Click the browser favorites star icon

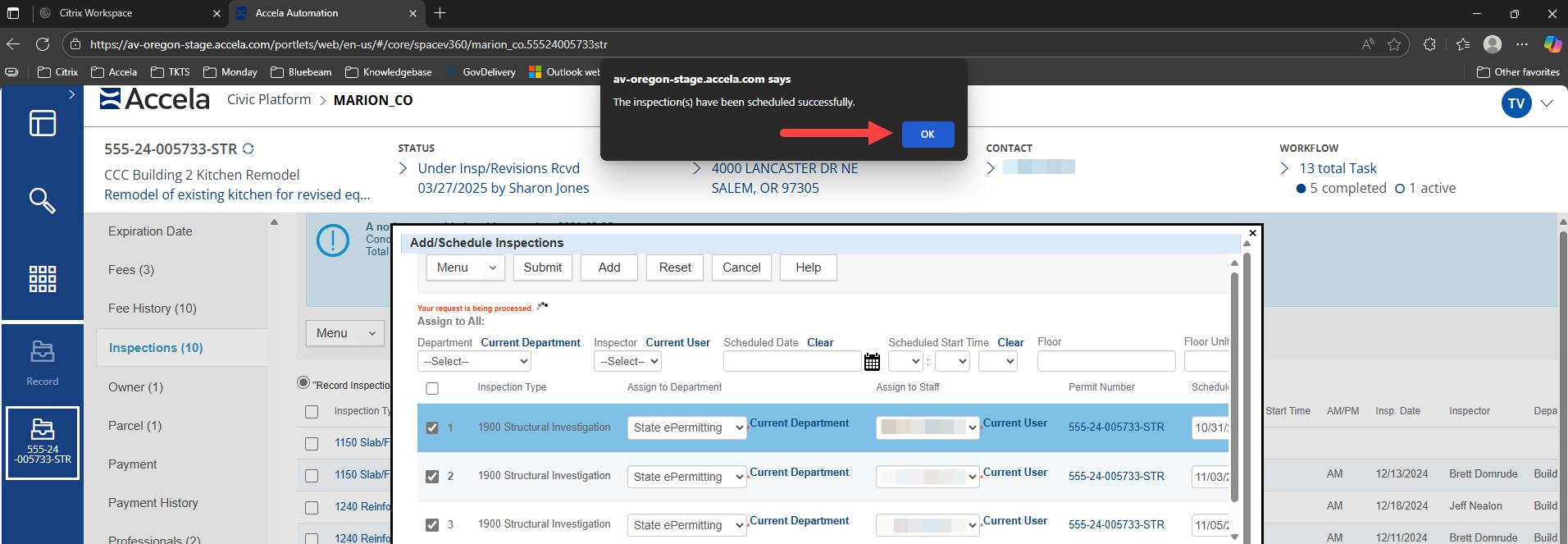click(x=1394, y=44)
